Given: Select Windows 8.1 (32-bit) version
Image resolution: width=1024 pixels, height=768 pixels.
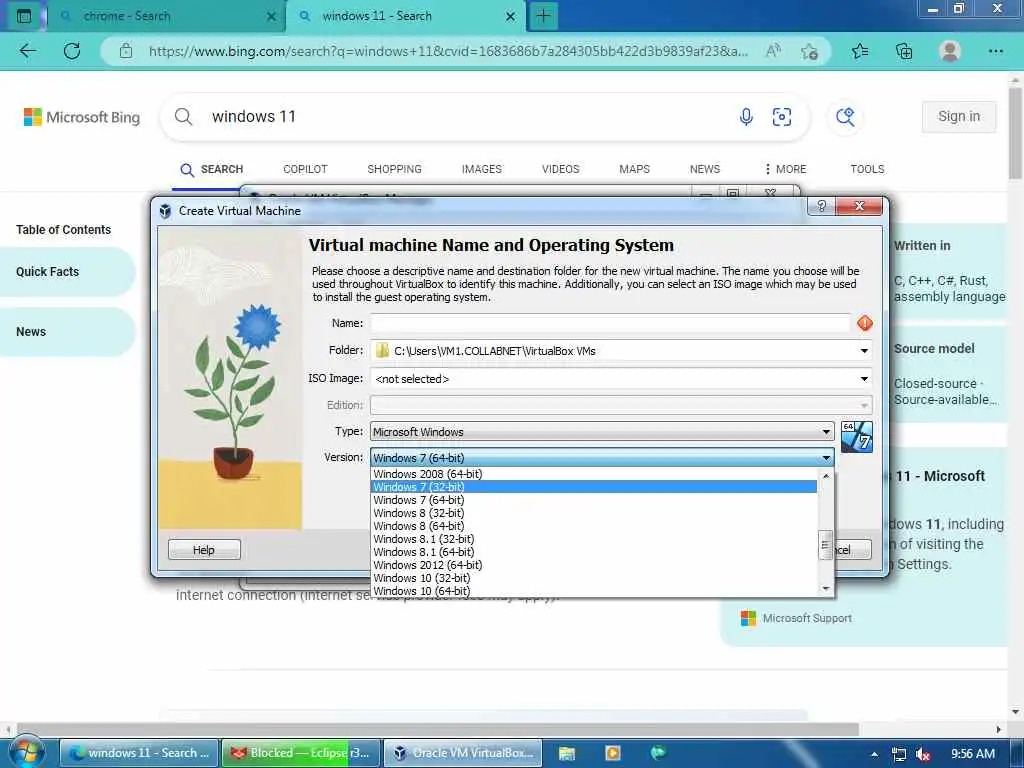Looking at the screenshot, I should click(x=594, y=539).
